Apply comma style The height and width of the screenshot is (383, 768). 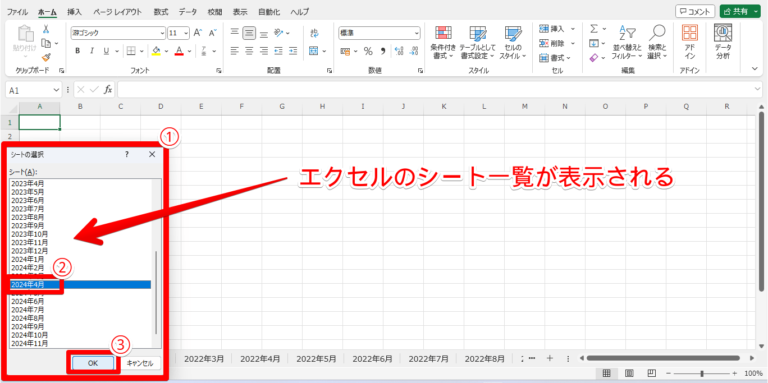click(x=383, y=51)
